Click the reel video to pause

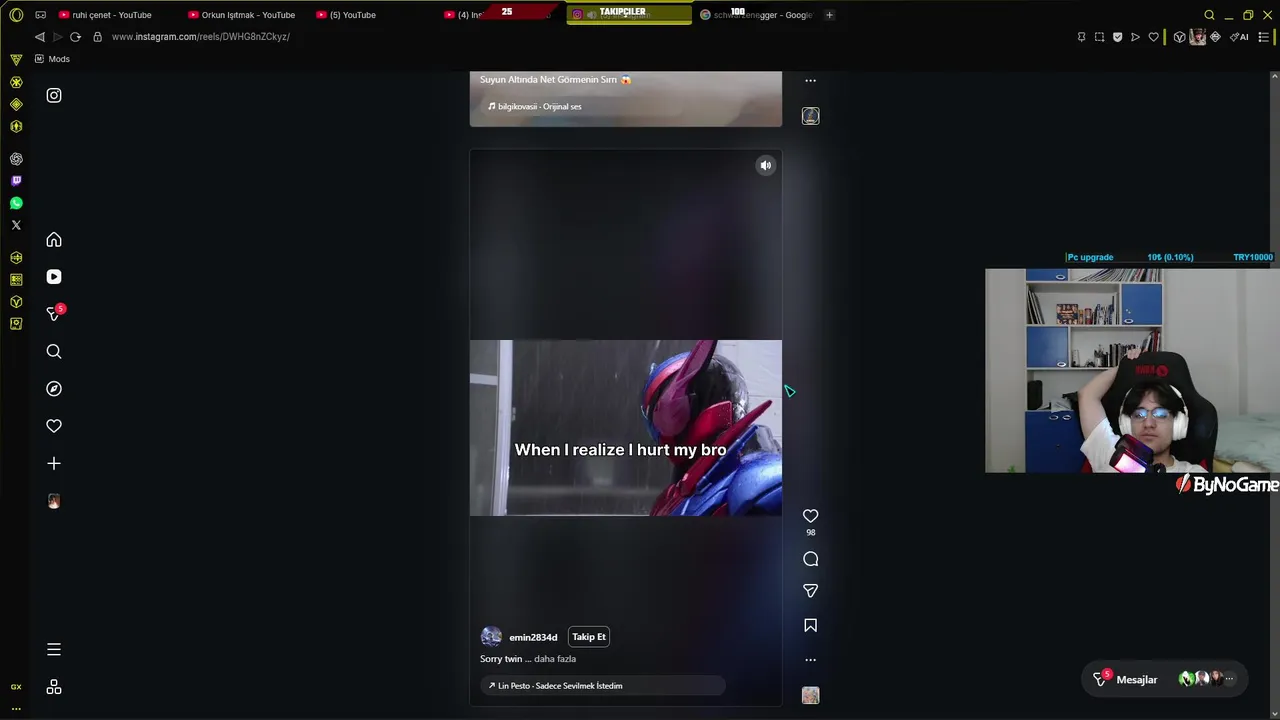point(626,428)
